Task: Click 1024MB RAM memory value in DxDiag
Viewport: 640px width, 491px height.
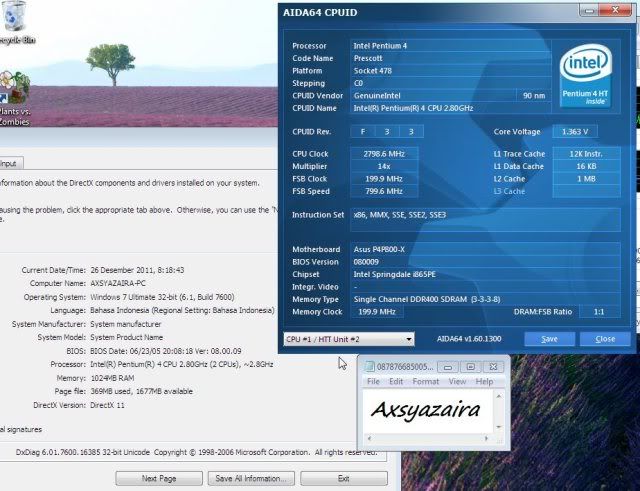Action: (x=112, y=378)
